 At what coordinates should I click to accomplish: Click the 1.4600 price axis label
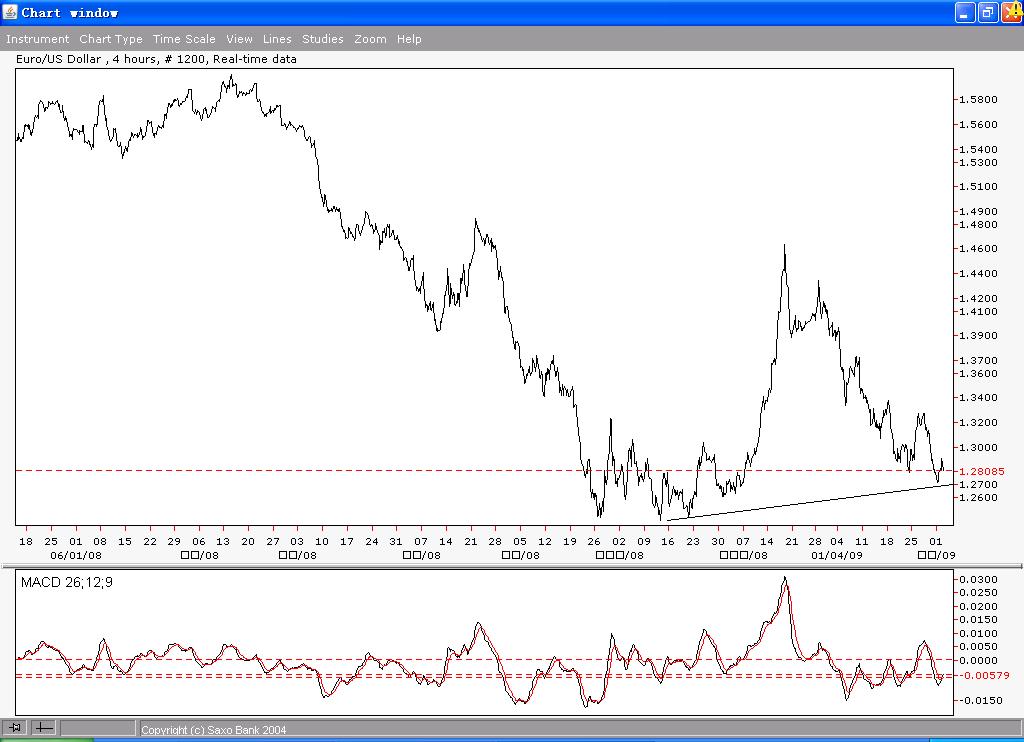pos(978,249)
